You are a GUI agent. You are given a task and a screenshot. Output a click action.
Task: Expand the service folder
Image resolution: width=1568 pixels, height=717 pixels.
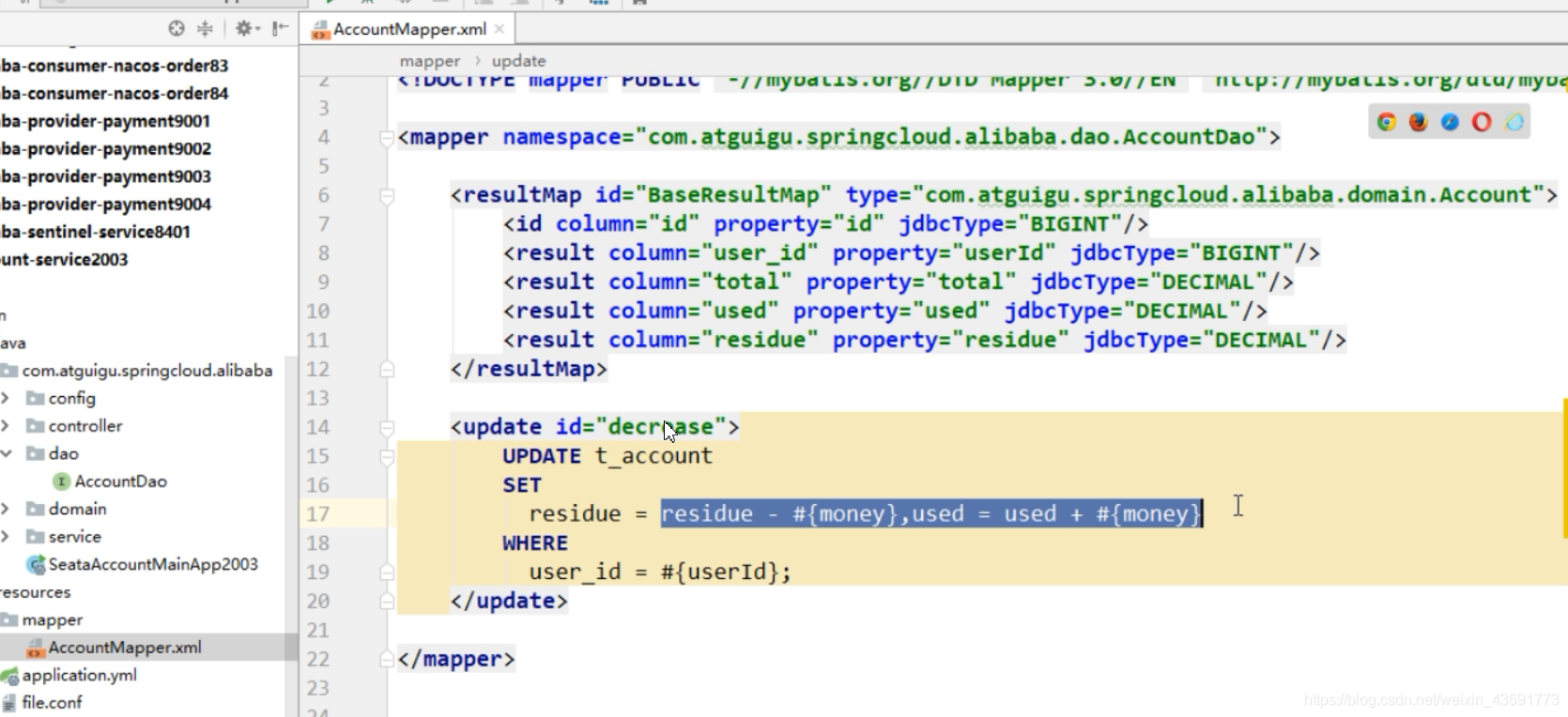click(6, 537)
